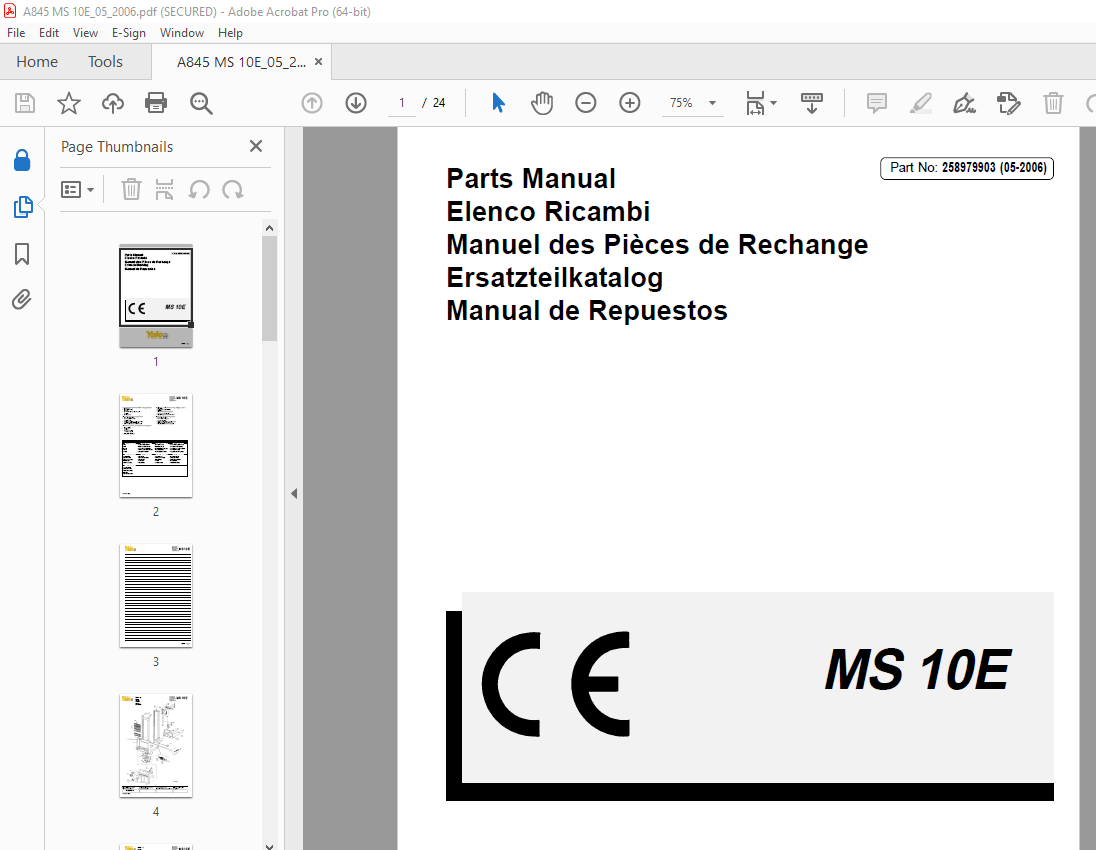1096x850 pixels.
Task: Close the A845 MS 10E document tab
Action: [318, 62]
